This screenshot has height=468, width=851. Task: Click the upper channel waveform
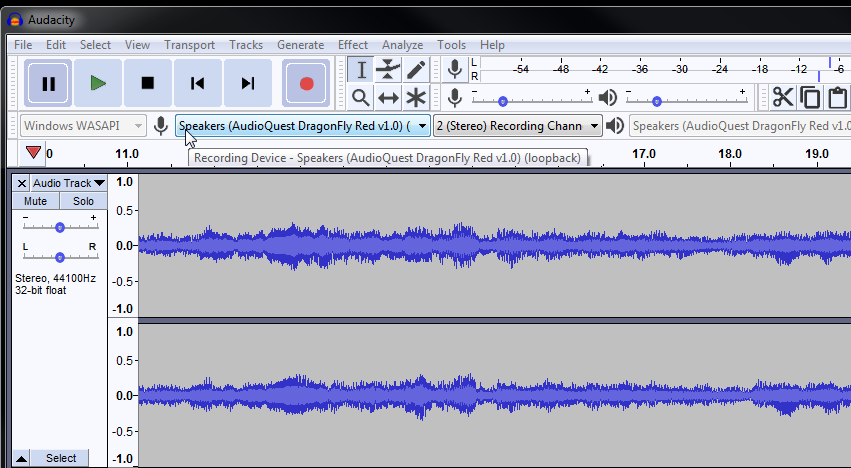point(494,245)
